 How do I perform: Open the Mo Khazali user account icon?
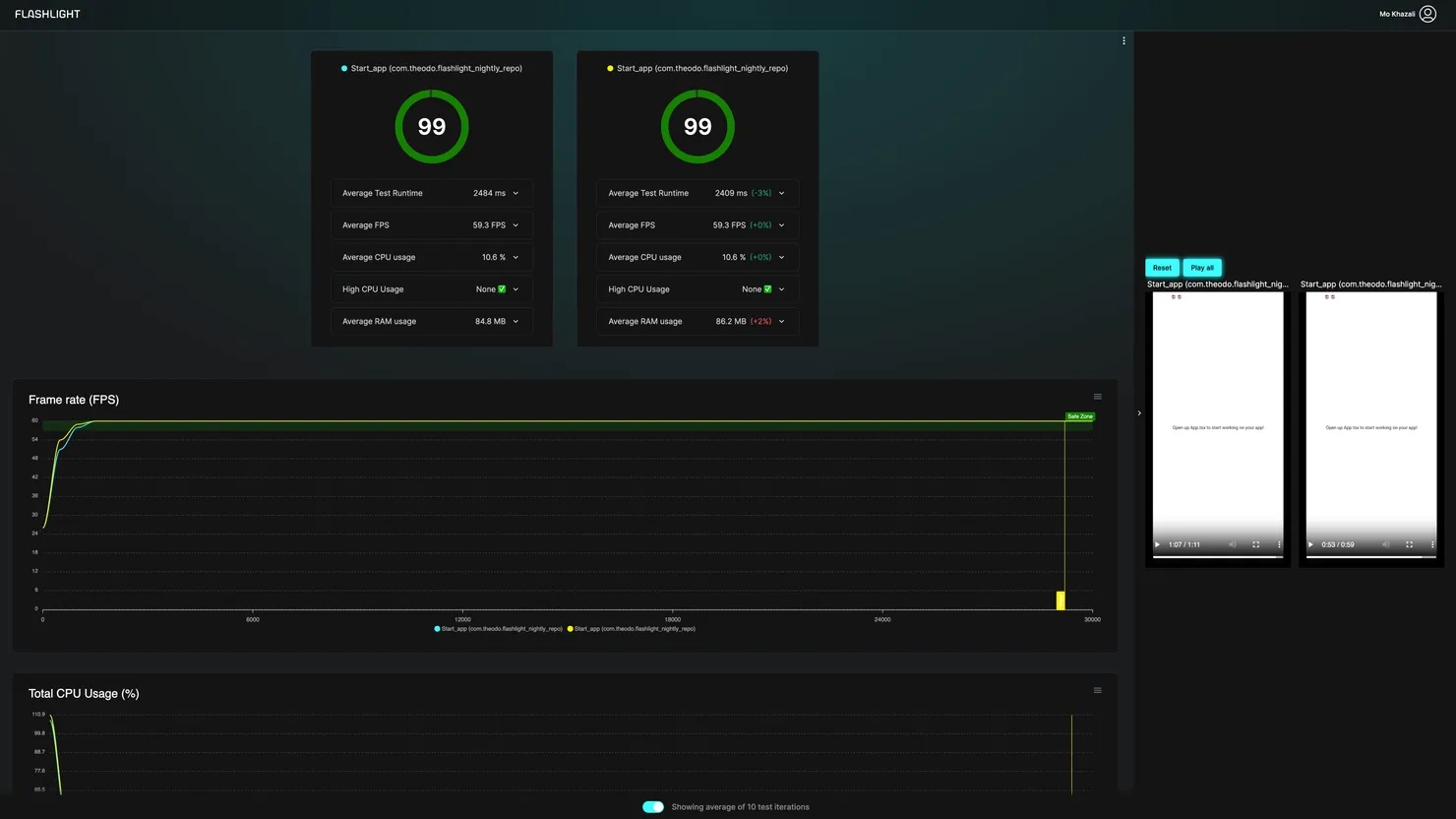tap(1427, 14)
